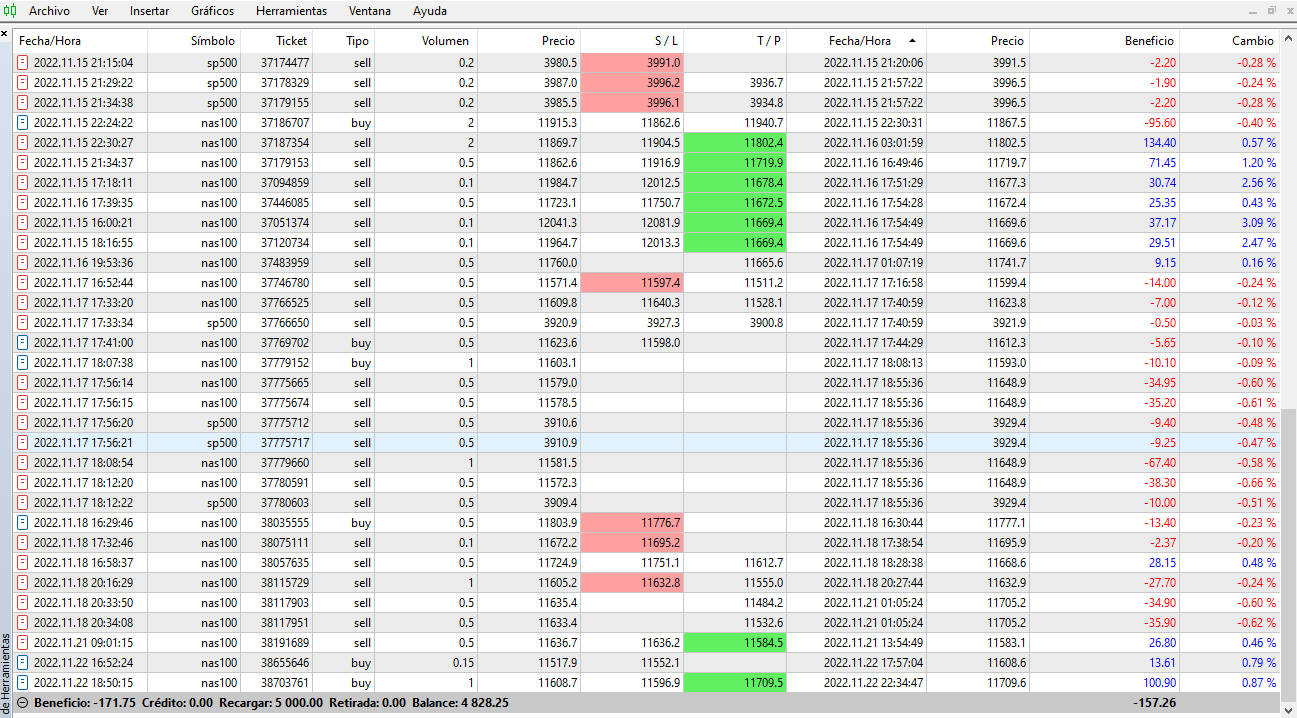Click the order icon for ticket 38191689

click(23, 643)
